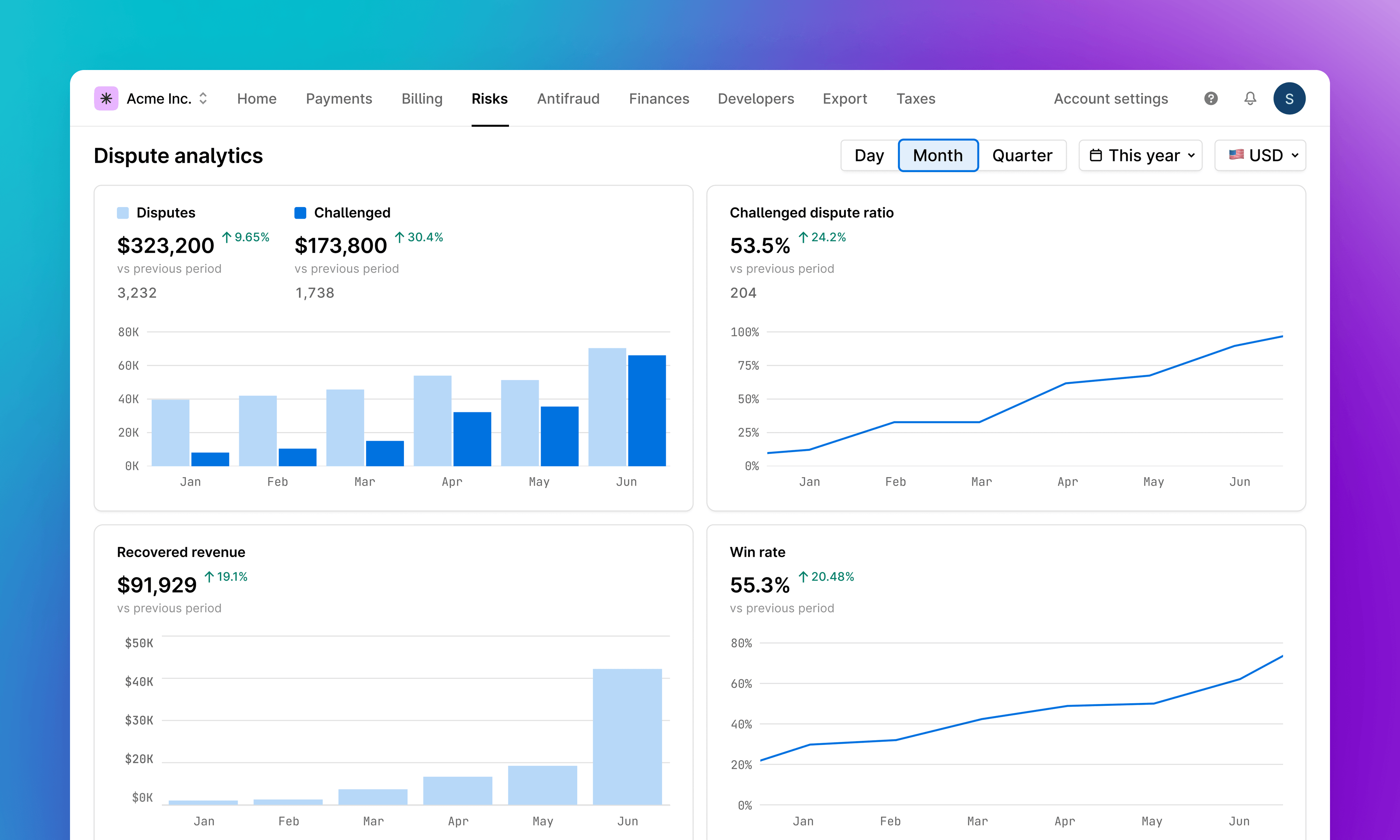Click the US flag in the currency selector
Viewport: 1400px width, 840px height.
pos(1238,155)
